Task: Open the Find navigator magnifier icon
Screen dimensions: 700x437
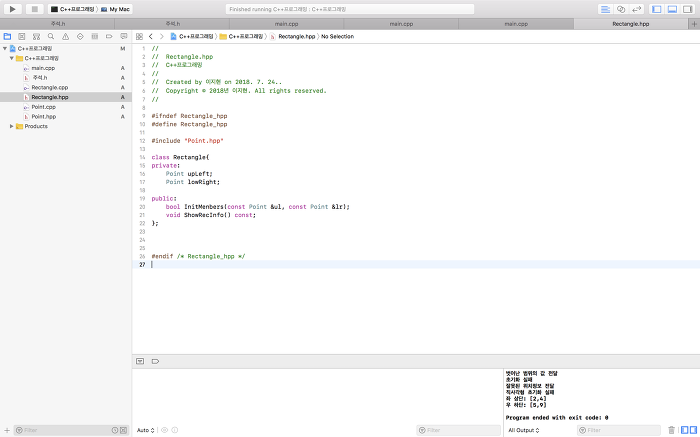Action: coord(51,37)
